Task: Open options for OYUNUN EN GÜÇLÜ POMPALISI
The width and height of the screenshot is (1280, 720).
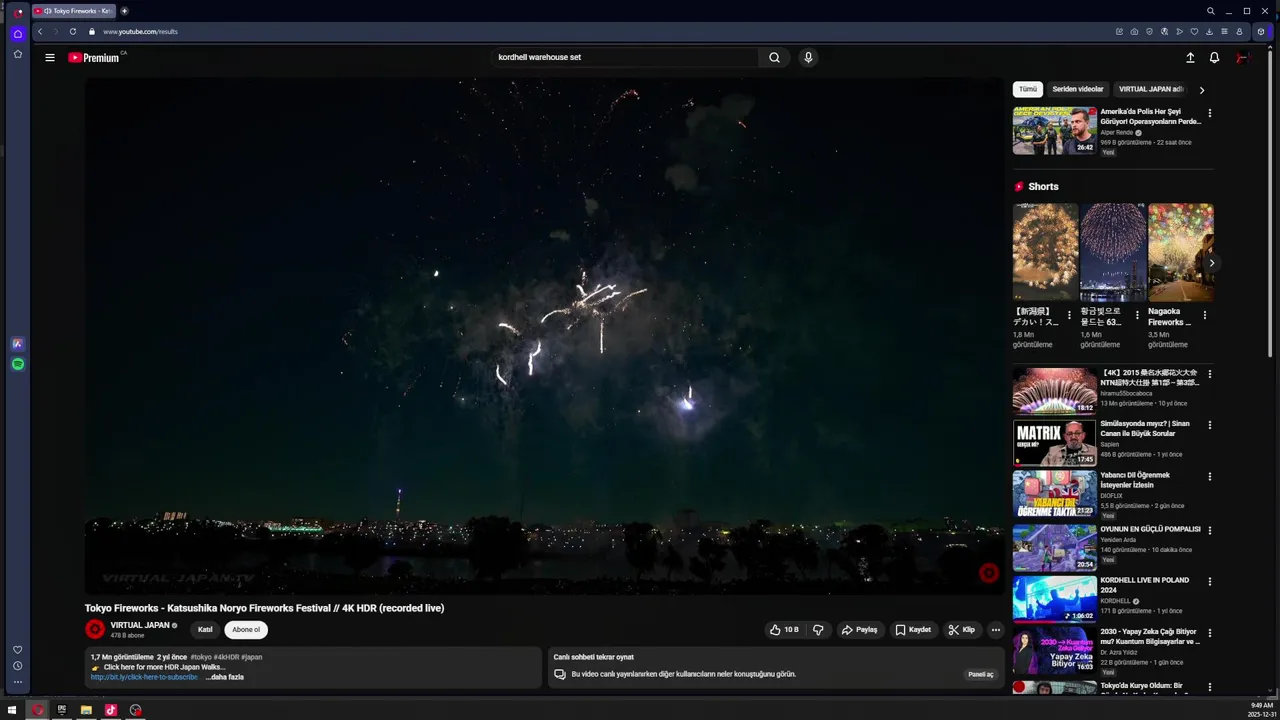Action: (x=1210, y=529)
